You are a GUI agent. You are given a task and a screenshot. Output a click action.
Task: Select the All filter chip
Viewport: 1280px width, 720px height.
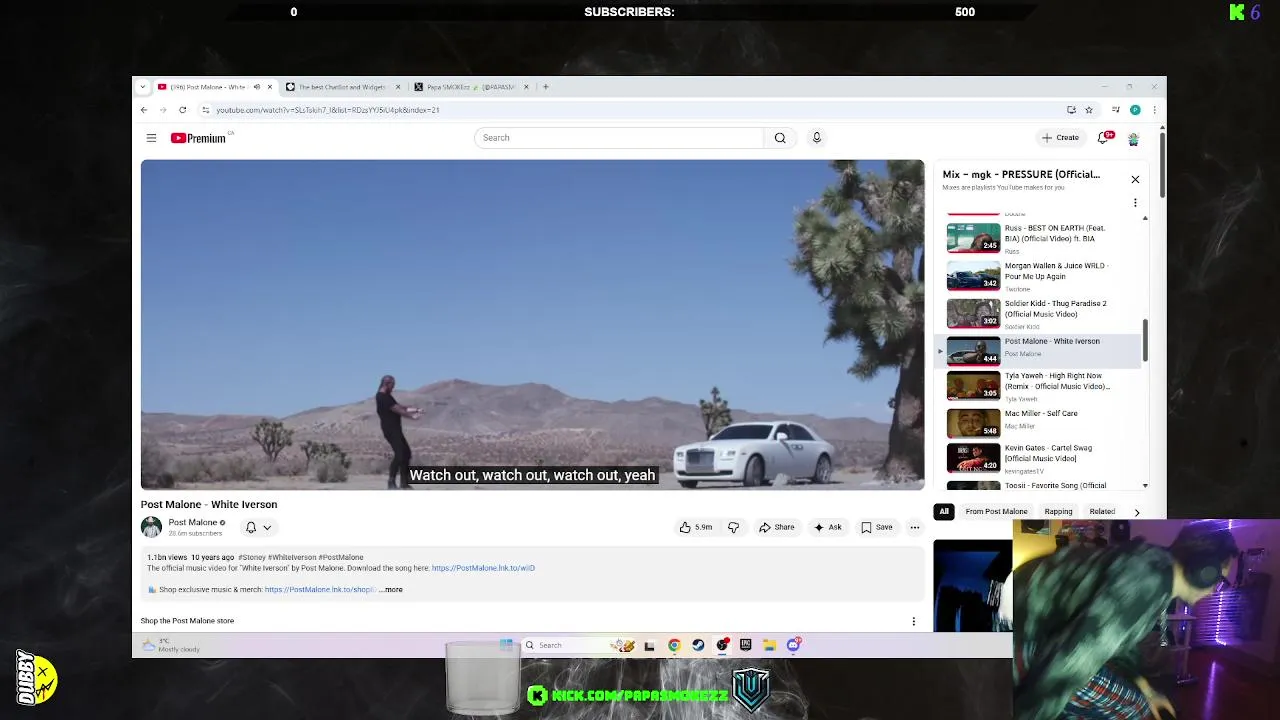pyautogui.click(x=943, y=512)
